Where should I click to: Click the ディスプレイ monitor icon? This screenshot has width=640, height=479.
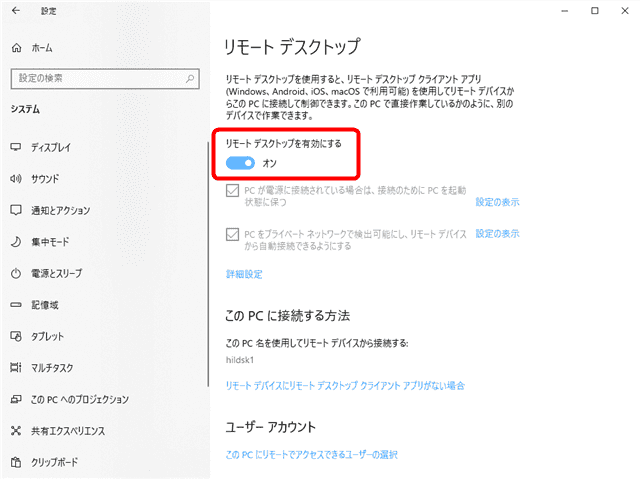[16, 147]
